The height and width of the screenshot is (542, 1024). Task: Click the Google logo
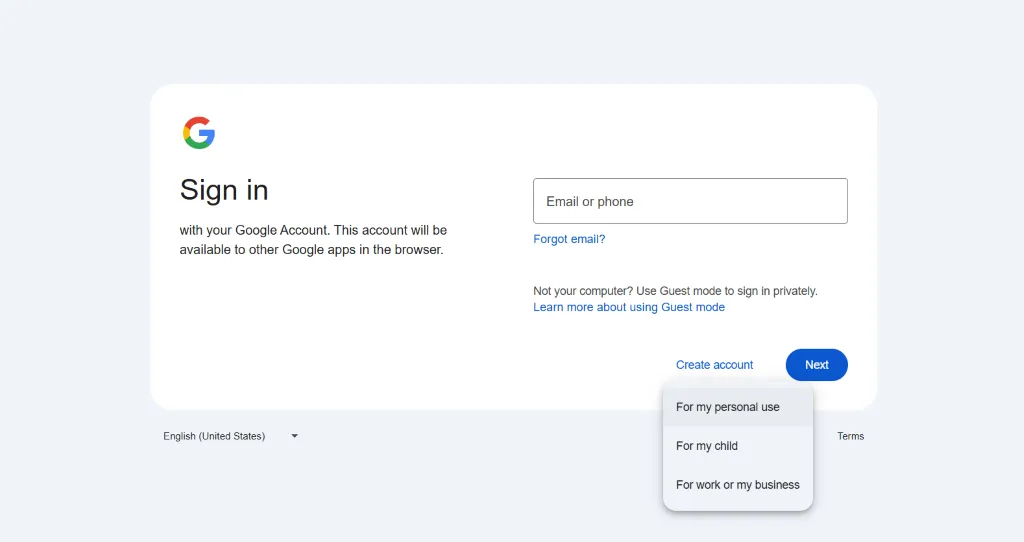[199, 133]
